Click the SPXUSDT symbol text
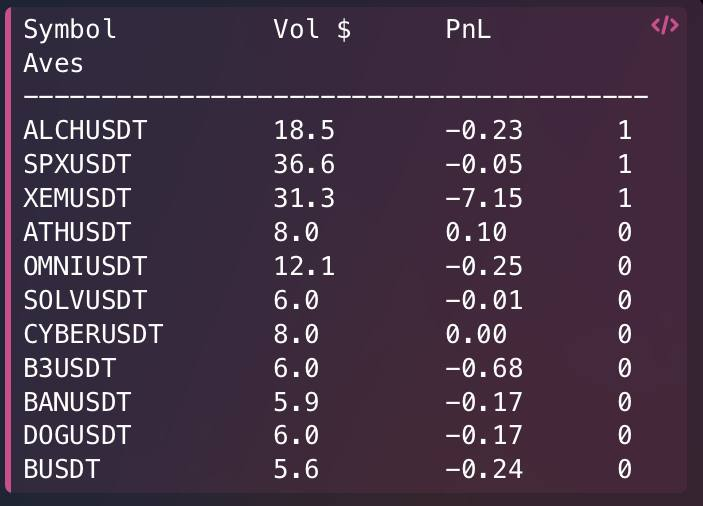Screen dimensions: 703x506 pos(78,164)
